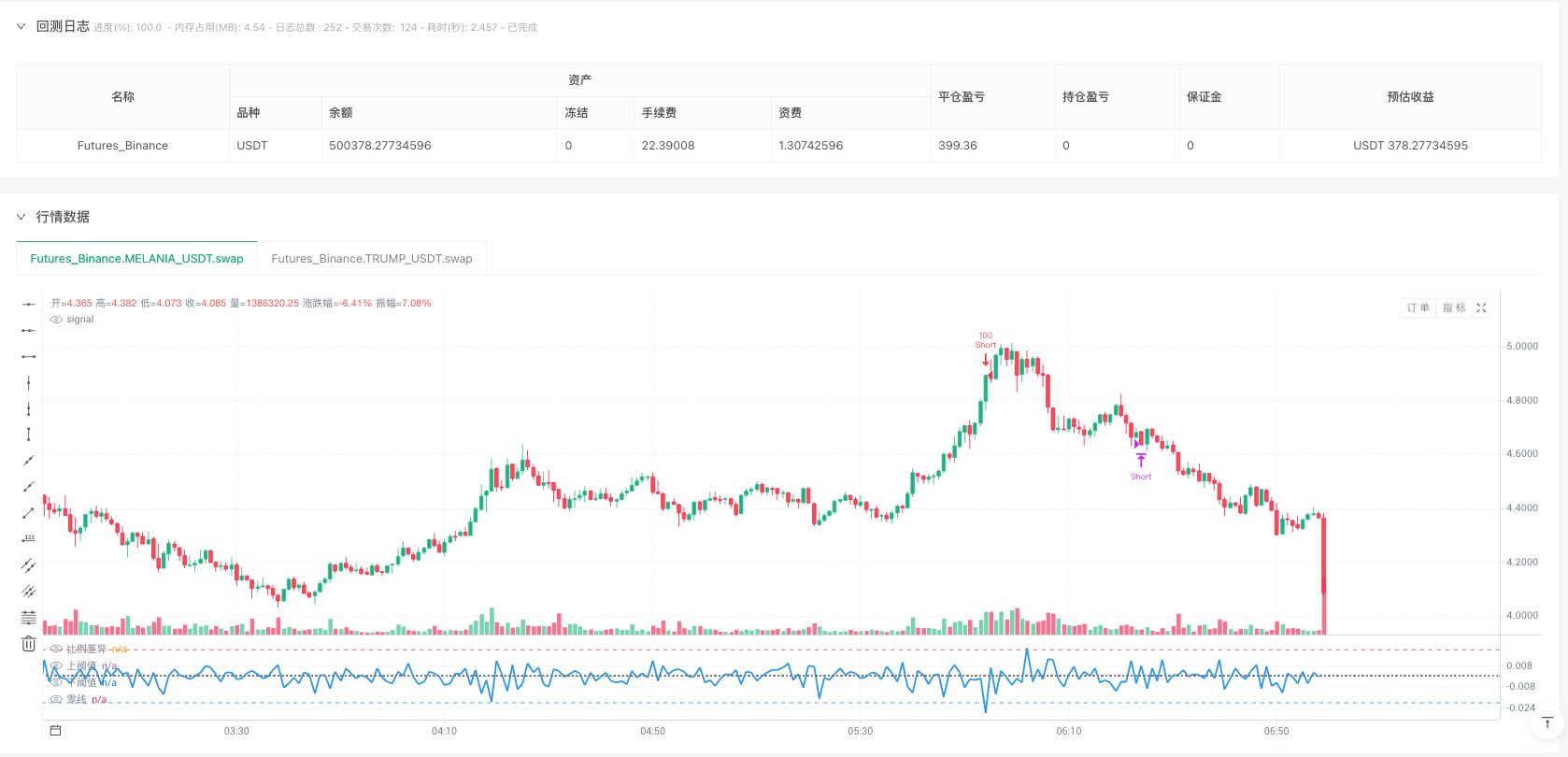
Task: Select the Futures_Binance.MELANIA_USDT.swap tab
Action: coord(136,259)
